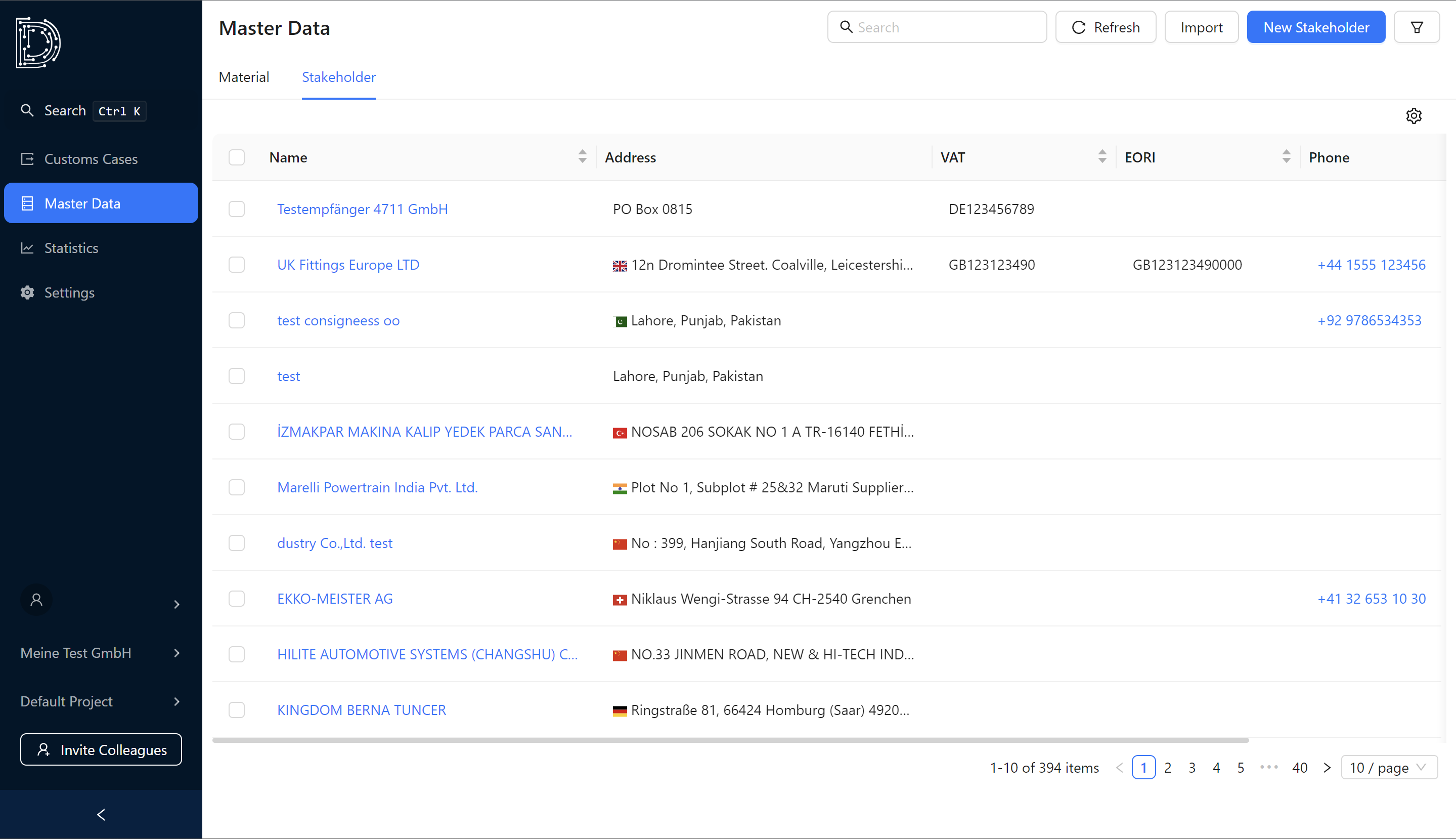Click the user avatar icon
1456x839 pixels.
(x=36, y=600)
